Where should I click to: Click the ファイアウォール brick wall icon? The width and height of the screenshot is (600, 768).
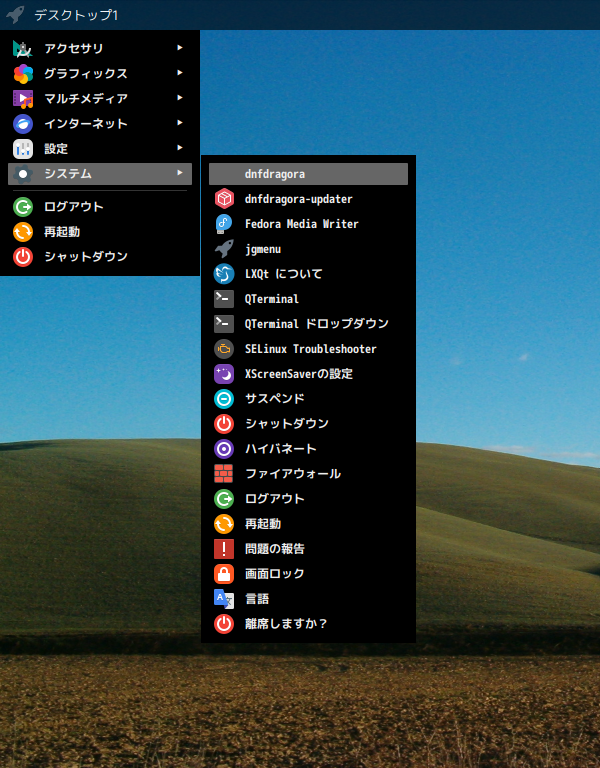tap(224, 474)
